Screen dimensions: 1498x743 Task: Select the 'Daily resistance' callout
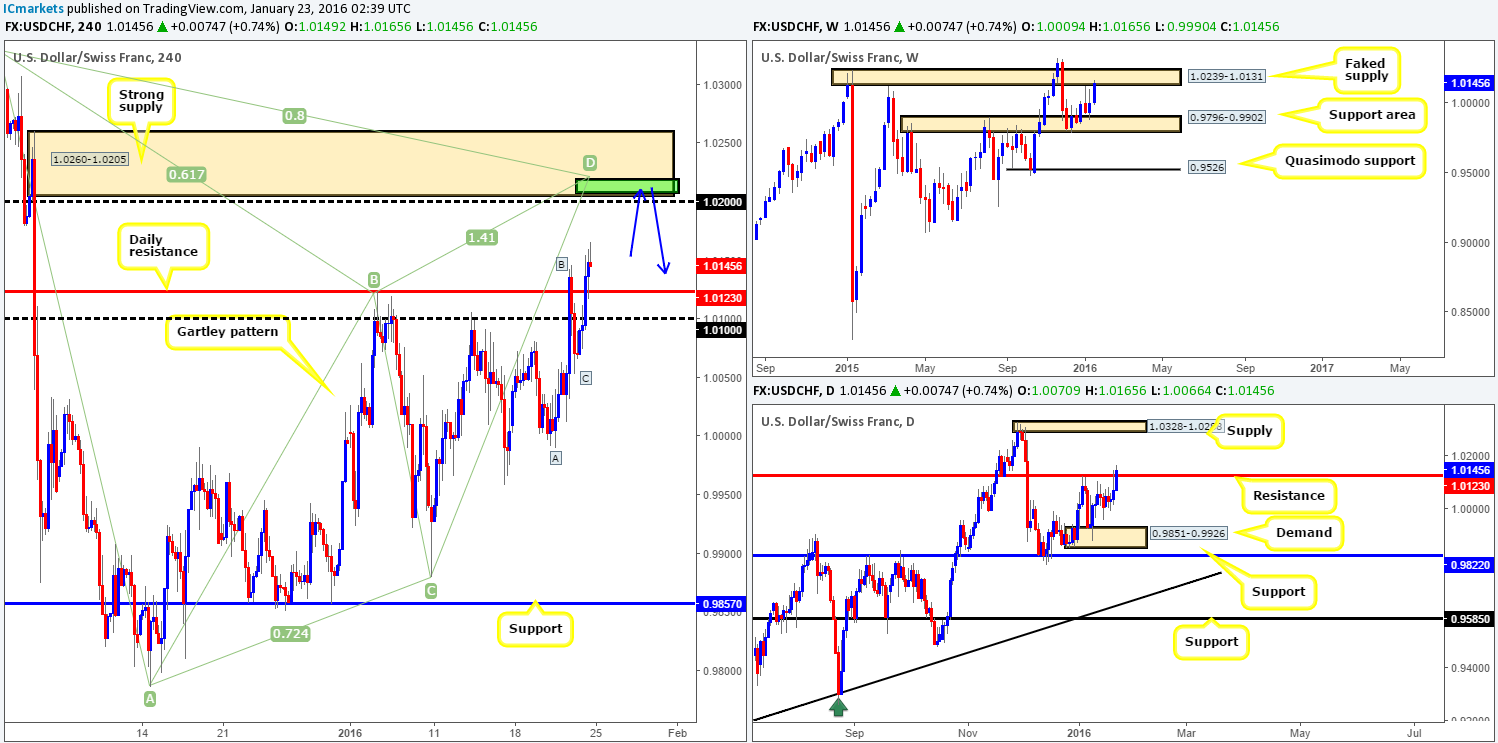pos(163,246)
